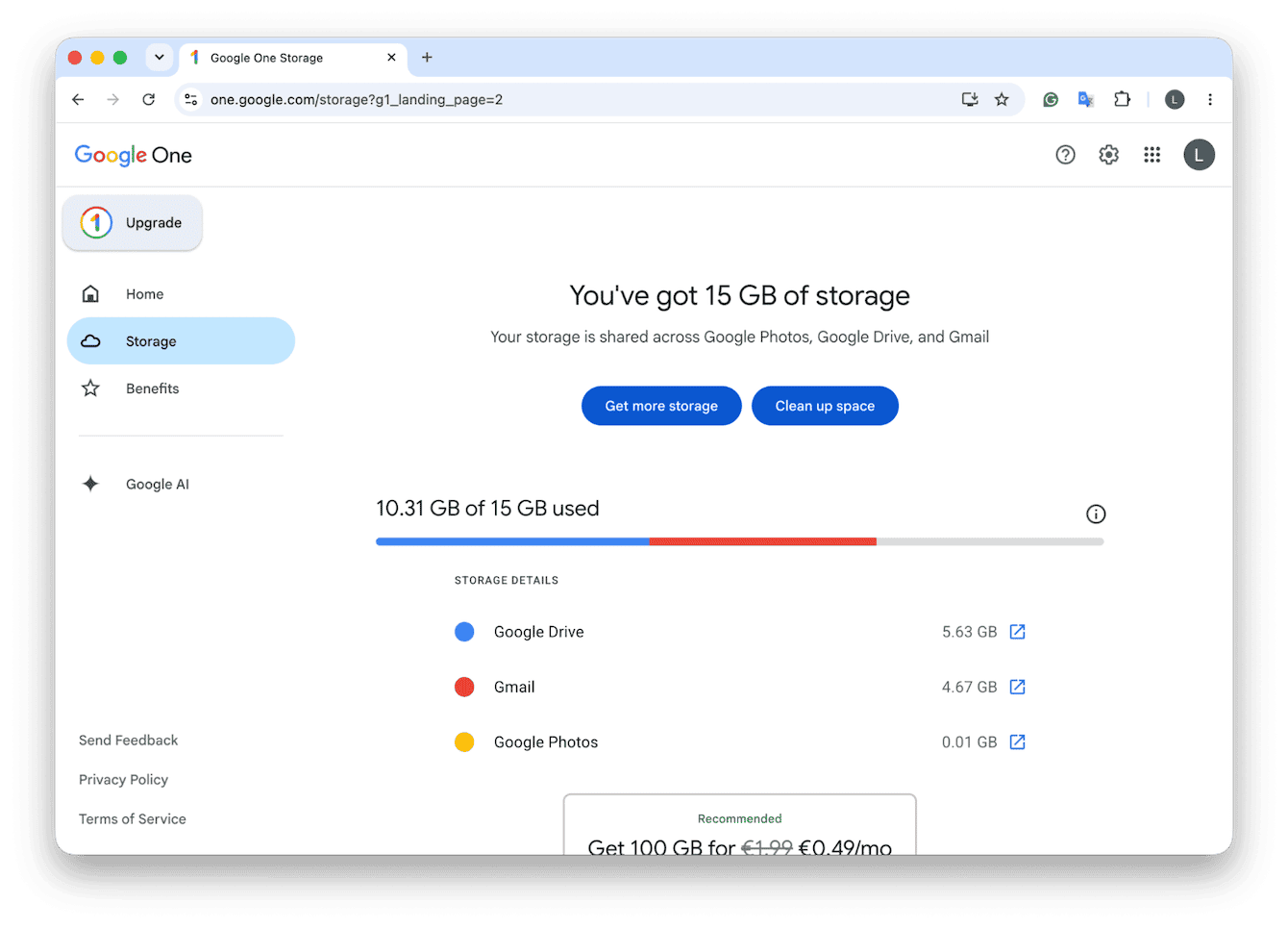Open the Help question mark icon
This screenshot has height=928, width=1288.
(1065, 155)
